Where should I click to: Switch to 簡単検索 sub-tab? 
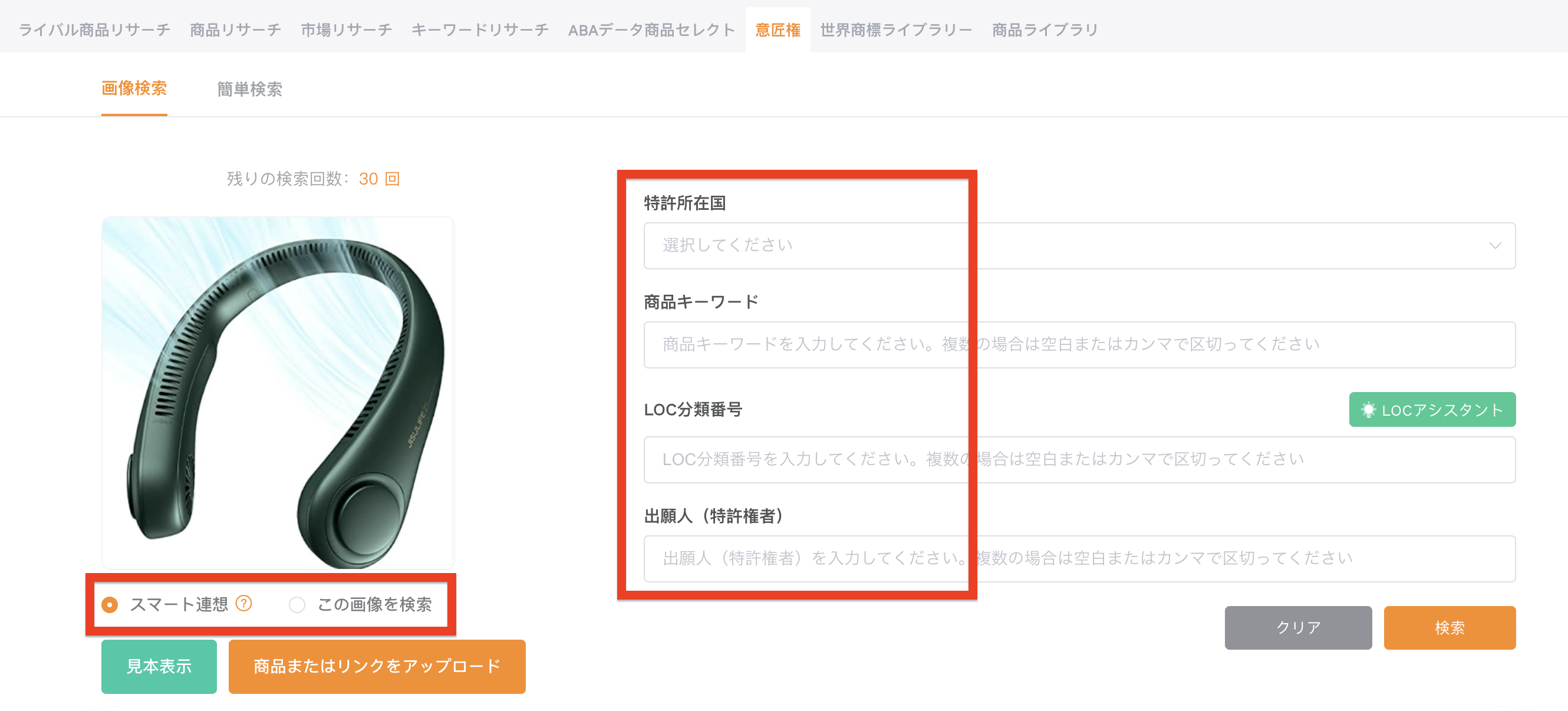249,90
